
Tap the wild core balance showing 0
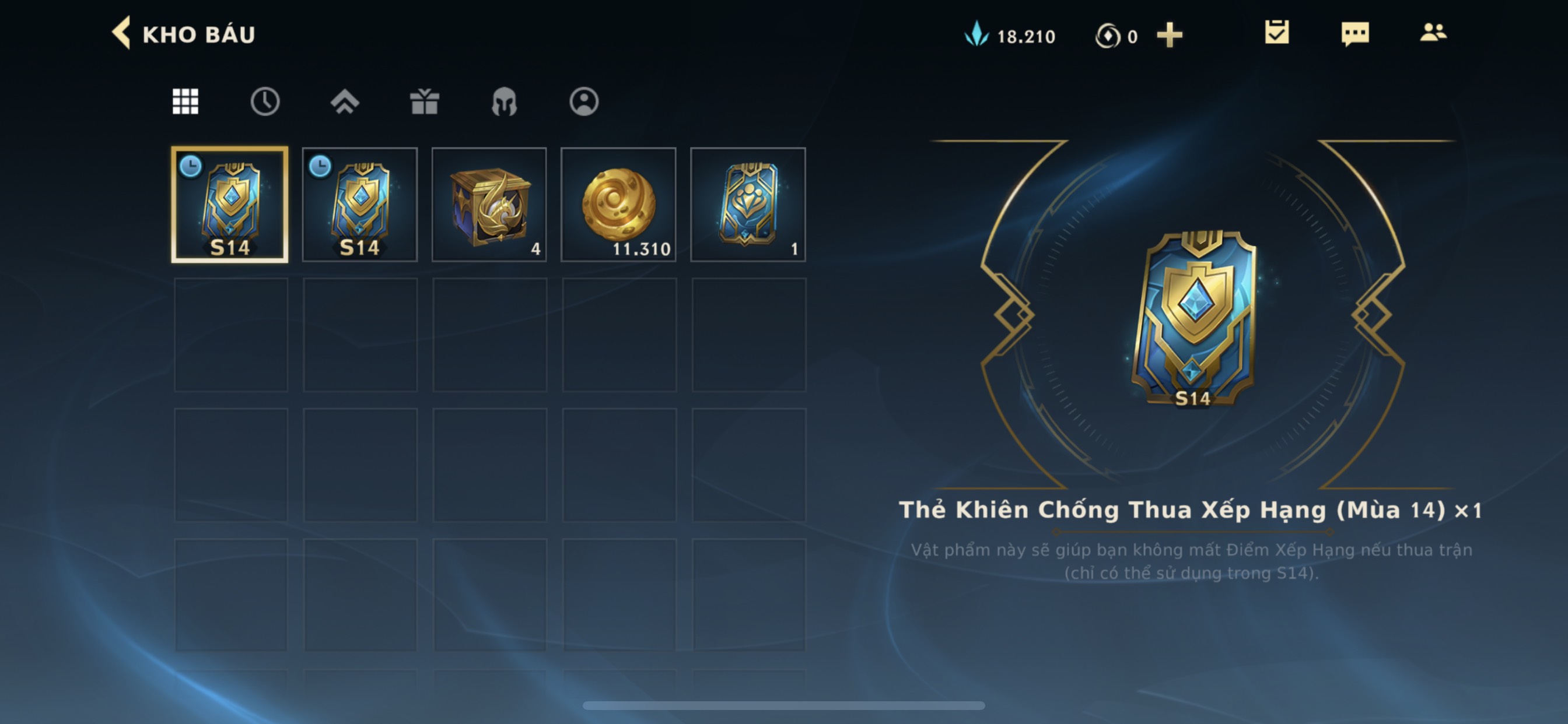[x=1116, y=36]
